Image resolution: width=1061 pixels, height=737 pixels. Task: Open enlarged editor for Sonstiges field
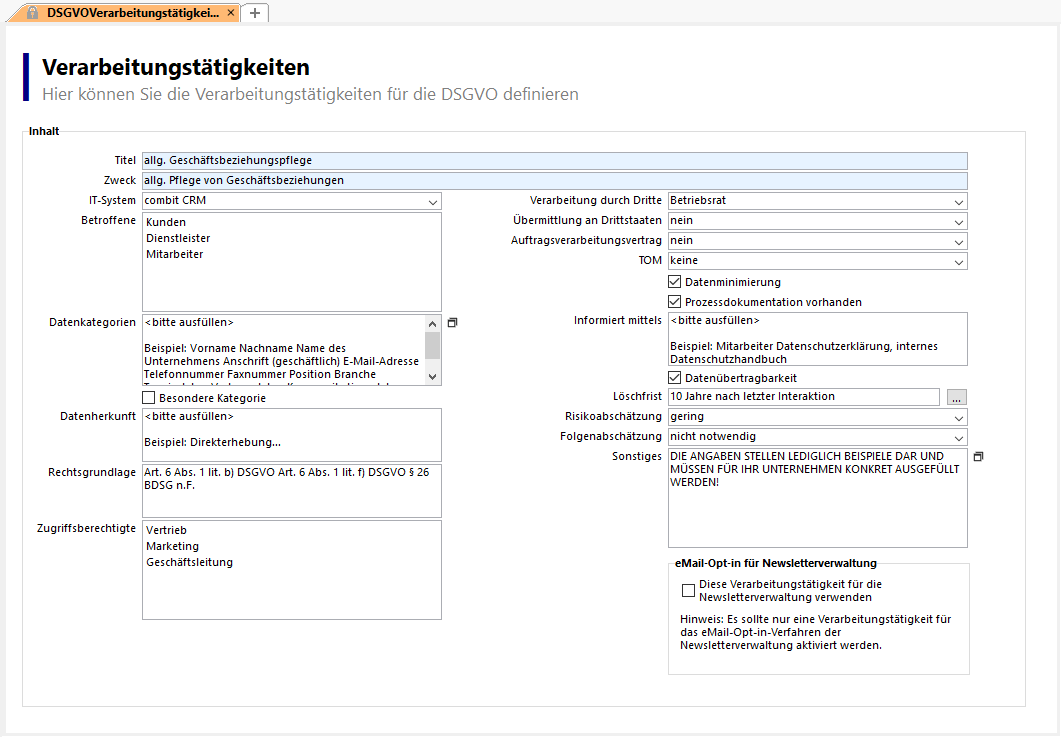point(978,456)
